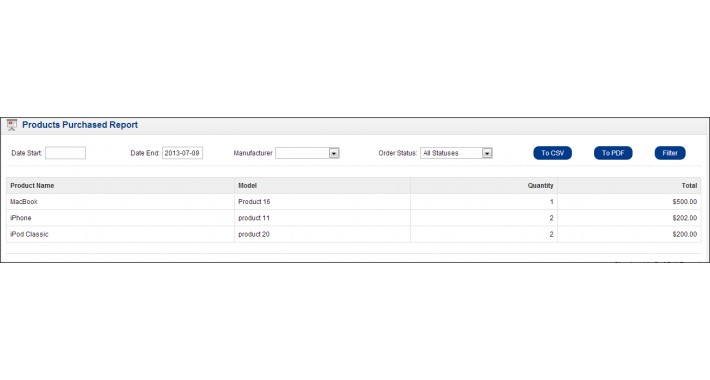Export the report with To CSV button
This screenshot has height=380, width=710.
[x=552, y=153]
